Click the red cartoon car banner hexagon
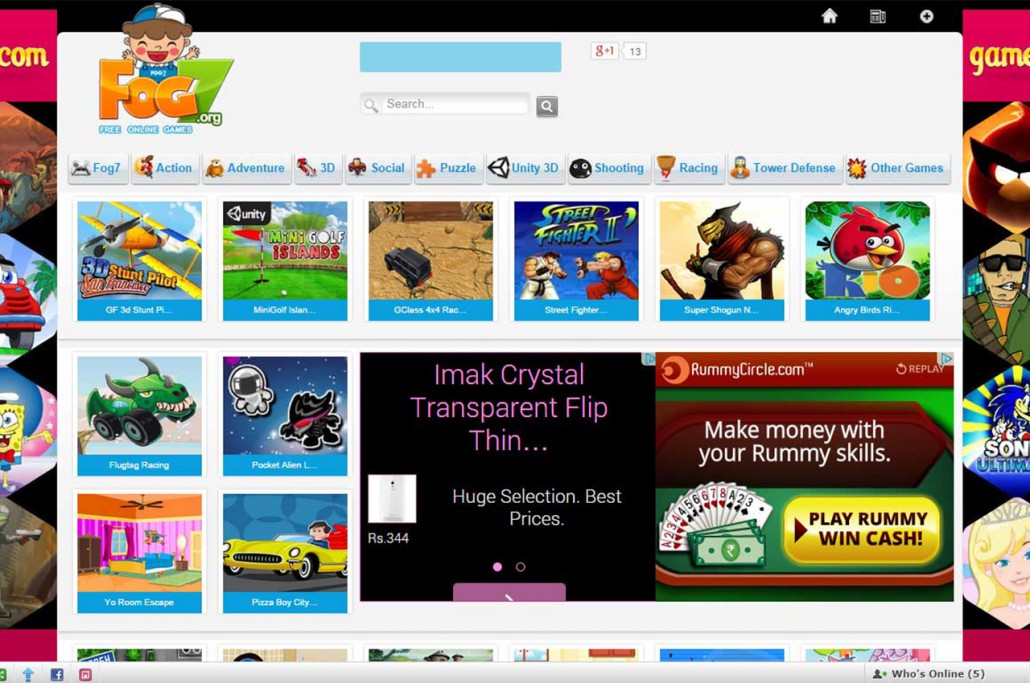 point(28,297)
